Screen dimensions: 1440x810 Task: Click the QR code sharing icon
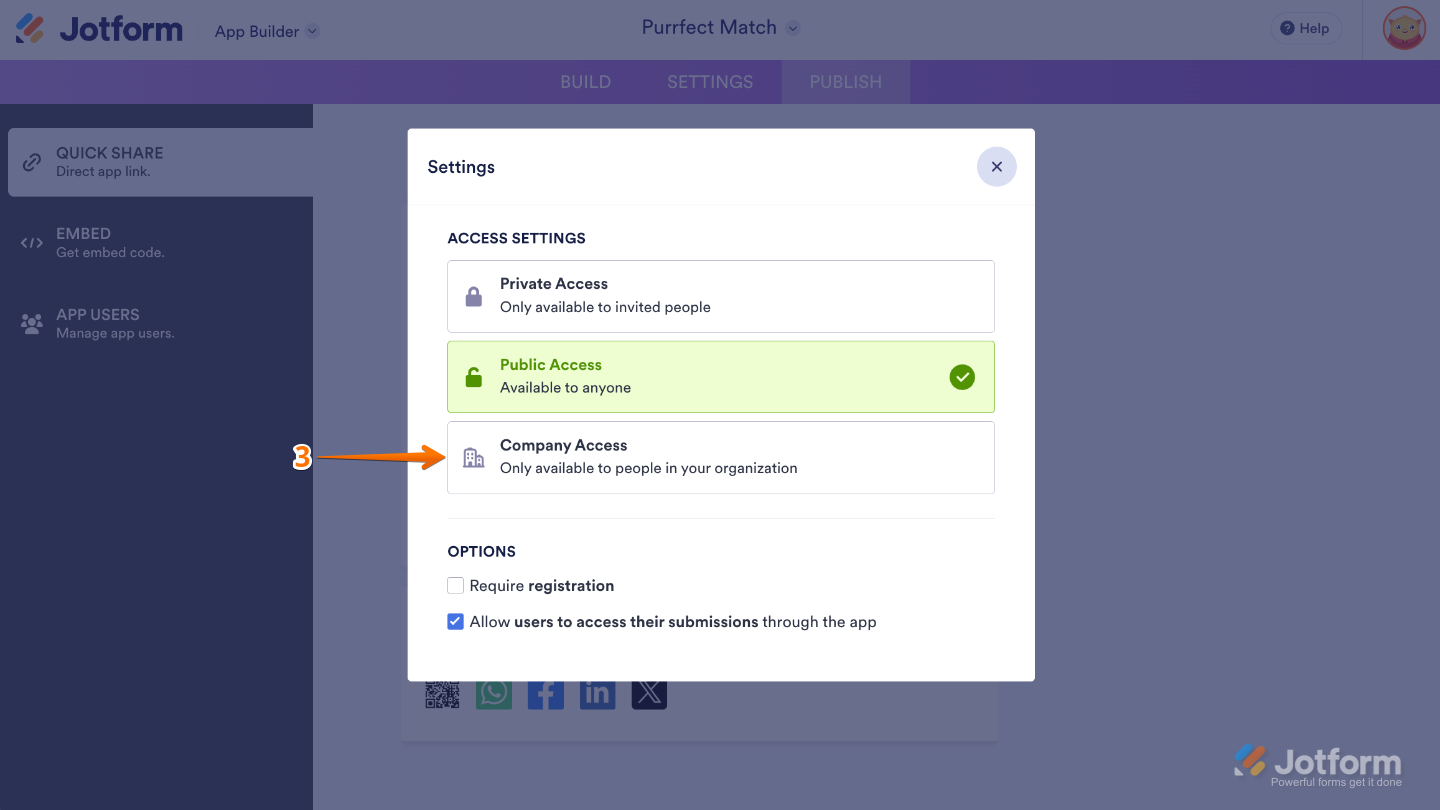click(x=443, y=691)
